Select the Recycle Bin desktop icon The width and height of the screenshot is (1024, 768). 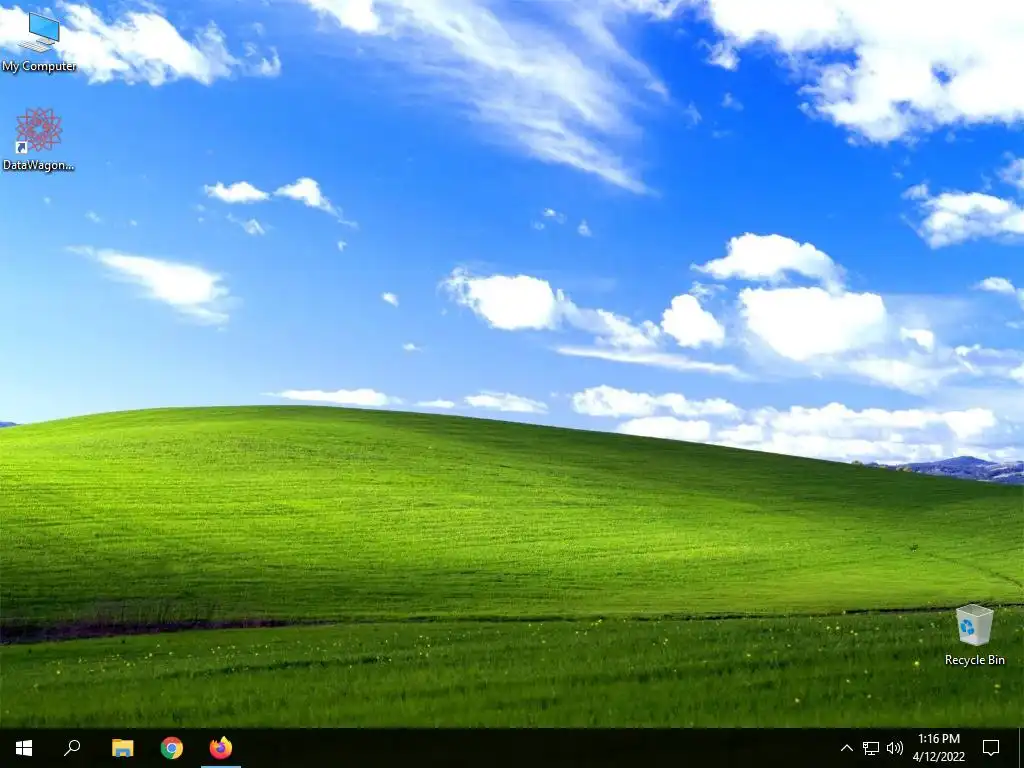click(974, 635)
